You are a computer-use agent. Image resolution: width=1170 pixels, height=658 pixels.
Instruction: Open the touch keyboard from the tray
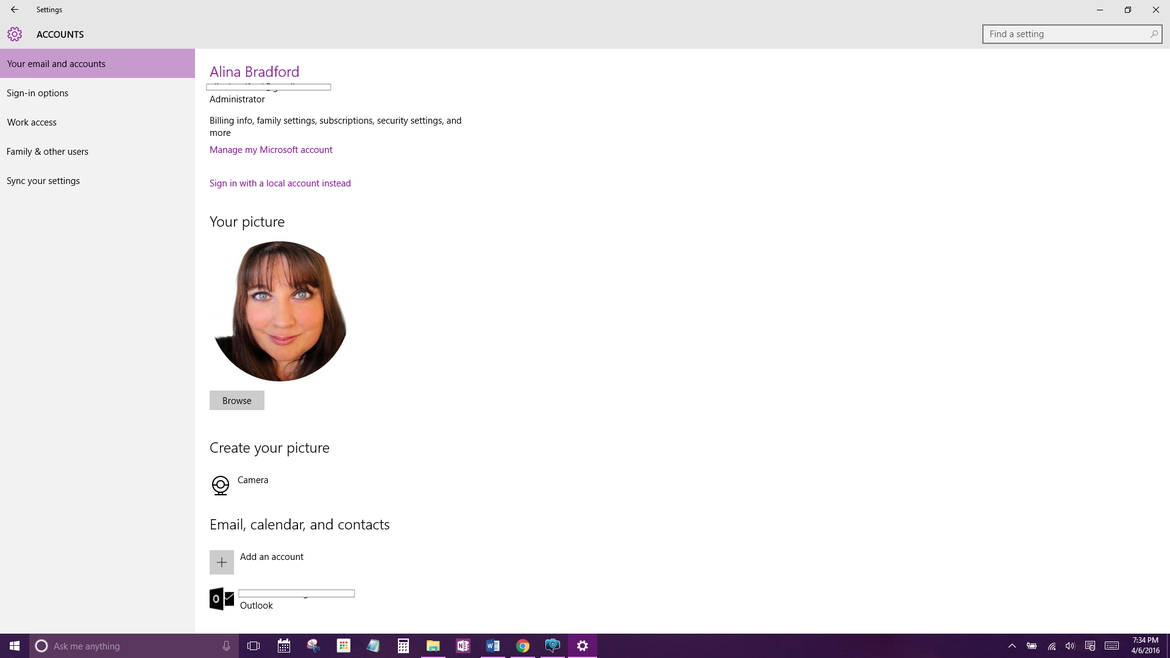1111,646
